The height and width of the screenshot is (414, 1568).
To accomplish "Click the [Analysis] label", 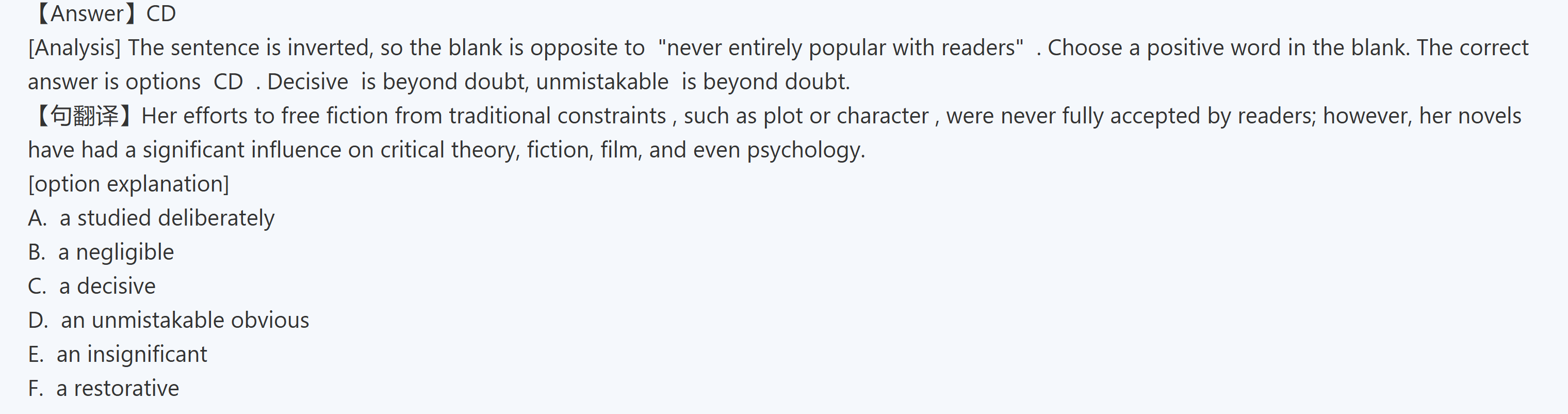I will coord(74,47).
